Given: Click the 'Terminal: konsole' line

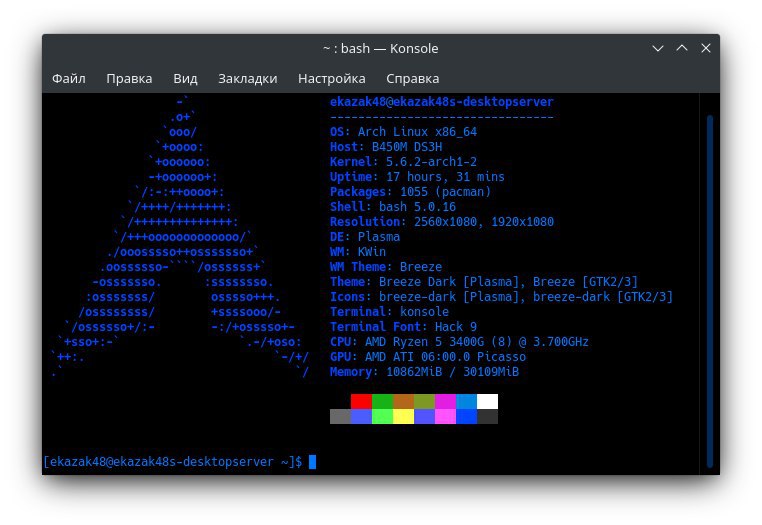Looking at the screenshot, I should (389, 312).
